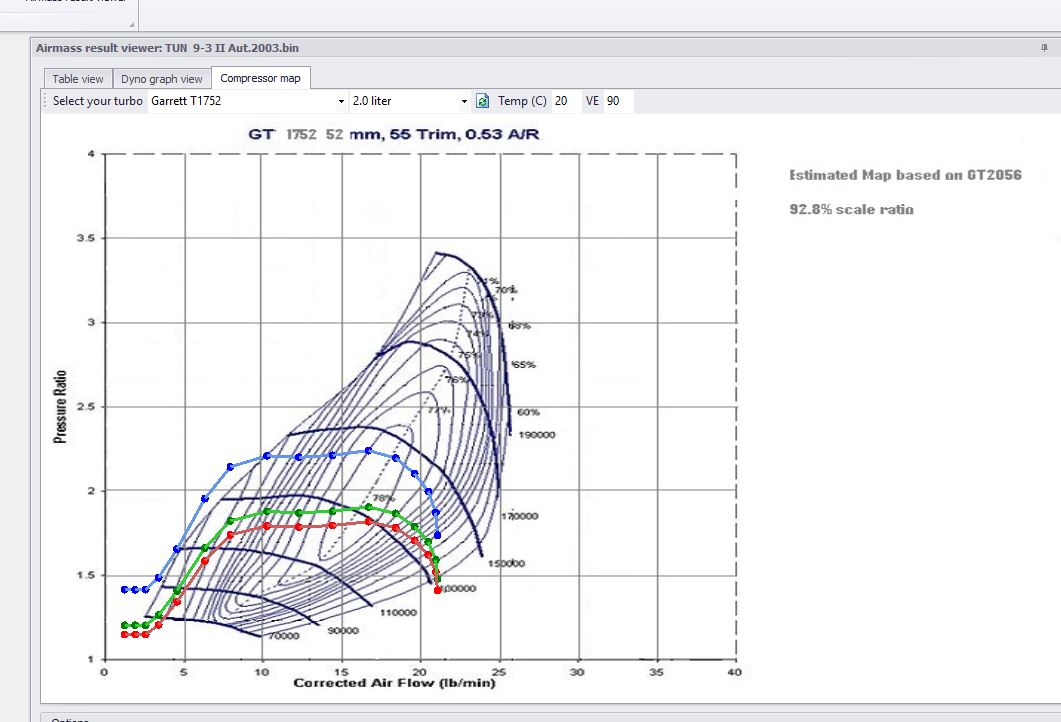Click the first green data point on the left
The image size is (1061, 722).
[x=124, y=625]
